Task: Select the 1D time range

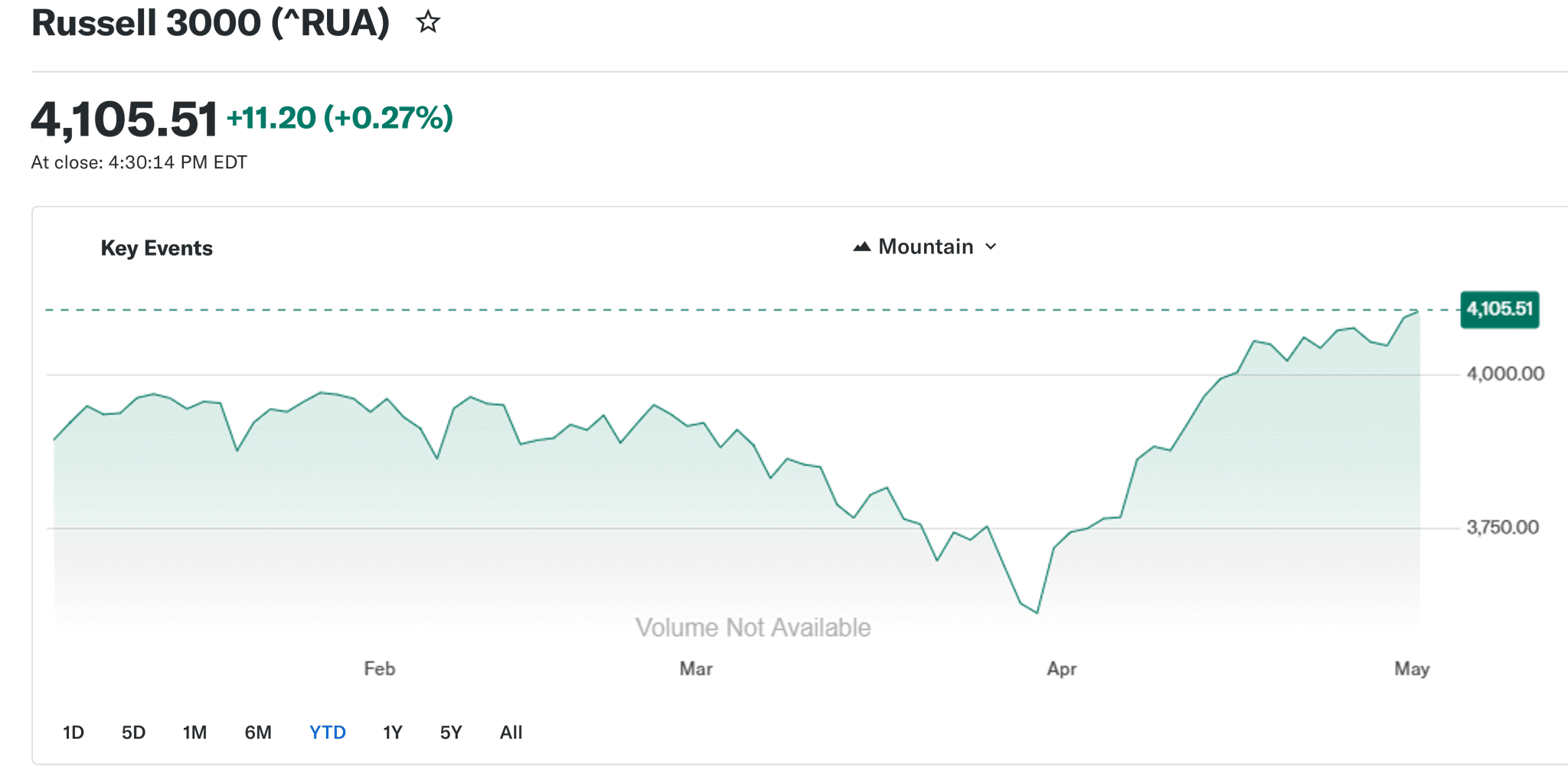Action: click(73, 733)
